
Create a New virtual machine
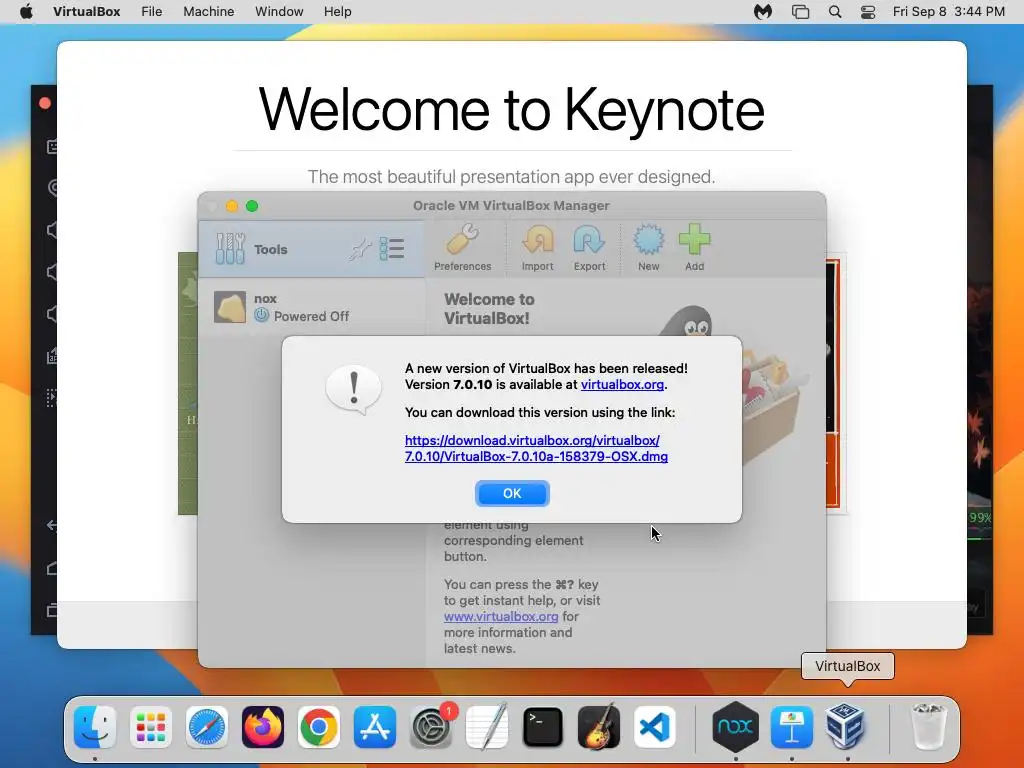(648, 248)
